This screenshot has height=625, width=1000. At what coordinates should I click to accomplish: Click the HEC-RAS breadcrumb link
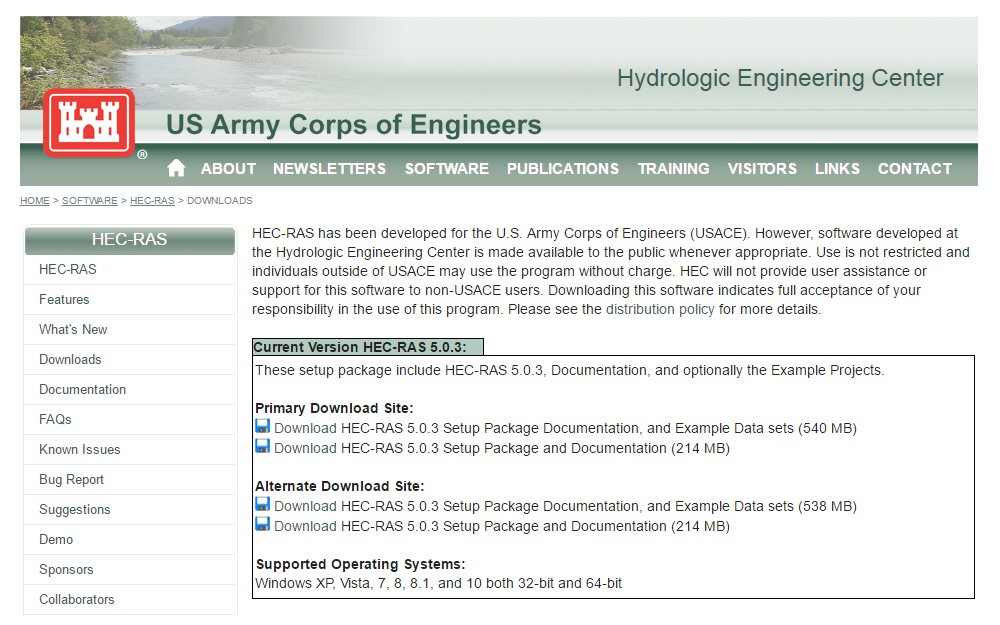(152, 201)
